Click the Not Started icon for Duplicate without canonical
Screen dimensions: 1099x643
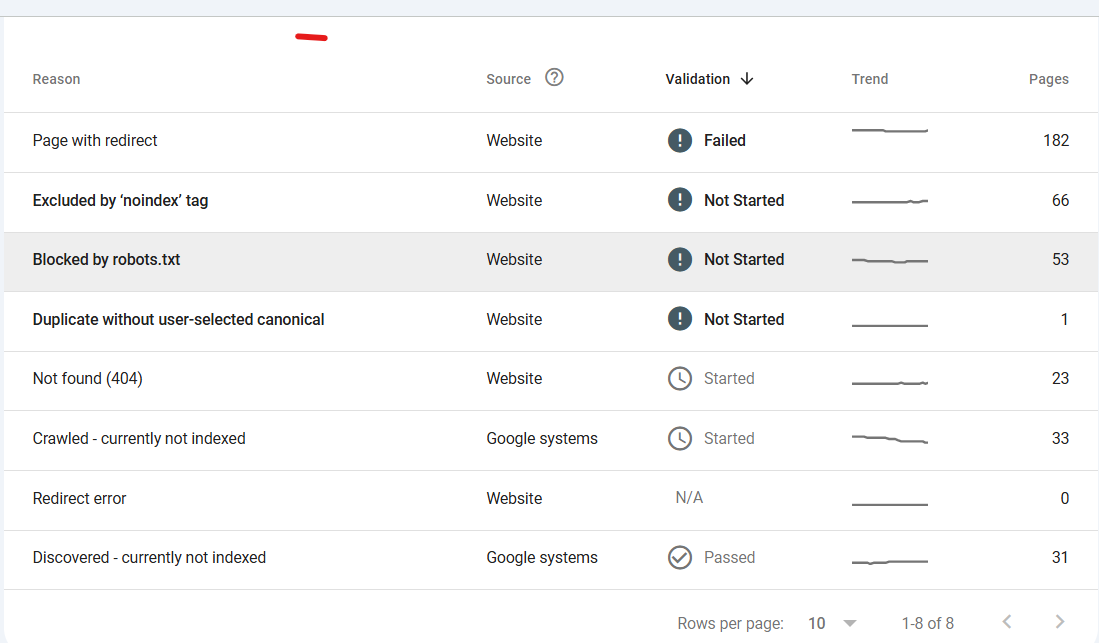(x=680, y=319)
